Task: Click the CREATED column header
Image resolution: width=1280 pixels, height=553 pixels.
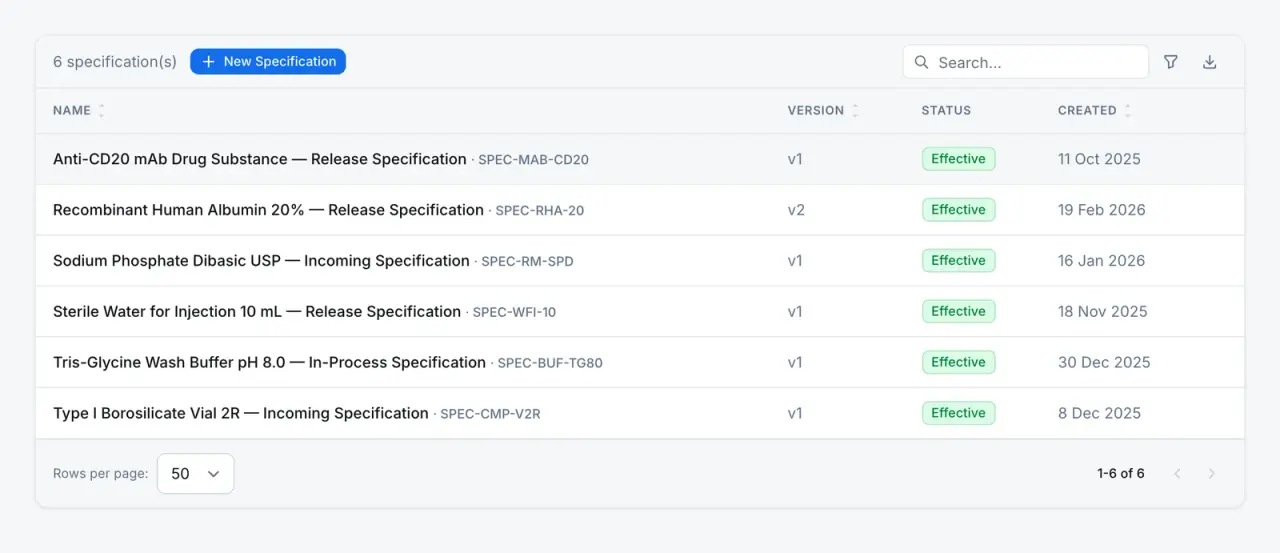Action: click(1087, 111)
